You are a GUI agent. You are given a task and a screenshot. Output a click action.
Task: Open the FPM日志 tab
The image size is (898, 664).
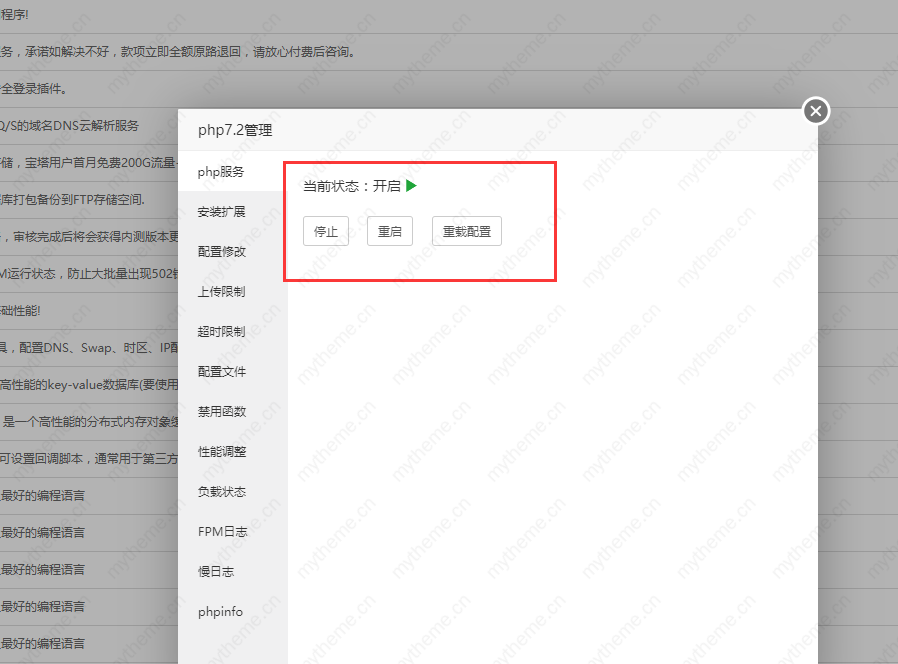(222, 532)
